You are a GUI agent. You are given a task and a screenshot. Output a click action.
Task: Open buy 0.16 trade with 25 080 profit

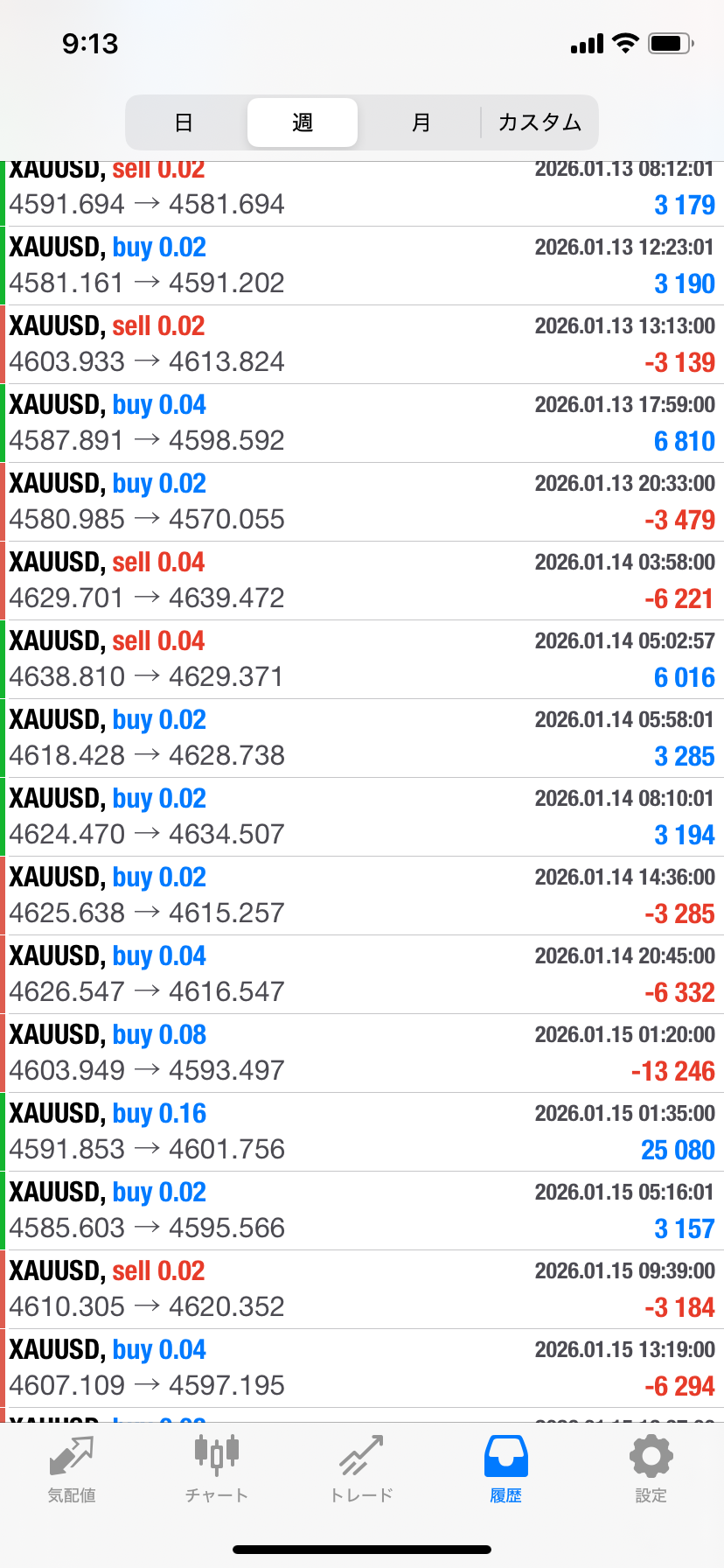362,1131
